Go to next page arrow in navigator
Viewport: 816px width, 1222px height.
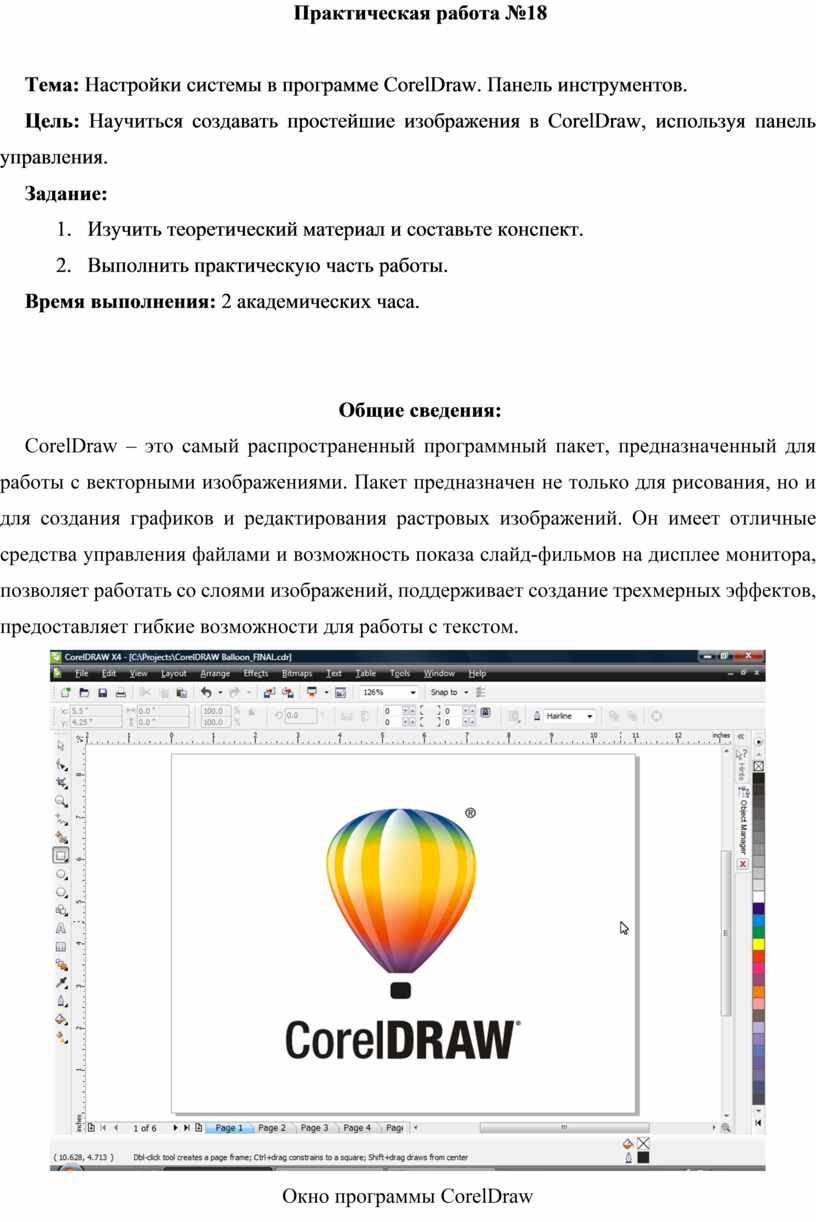coord(176,1128)
